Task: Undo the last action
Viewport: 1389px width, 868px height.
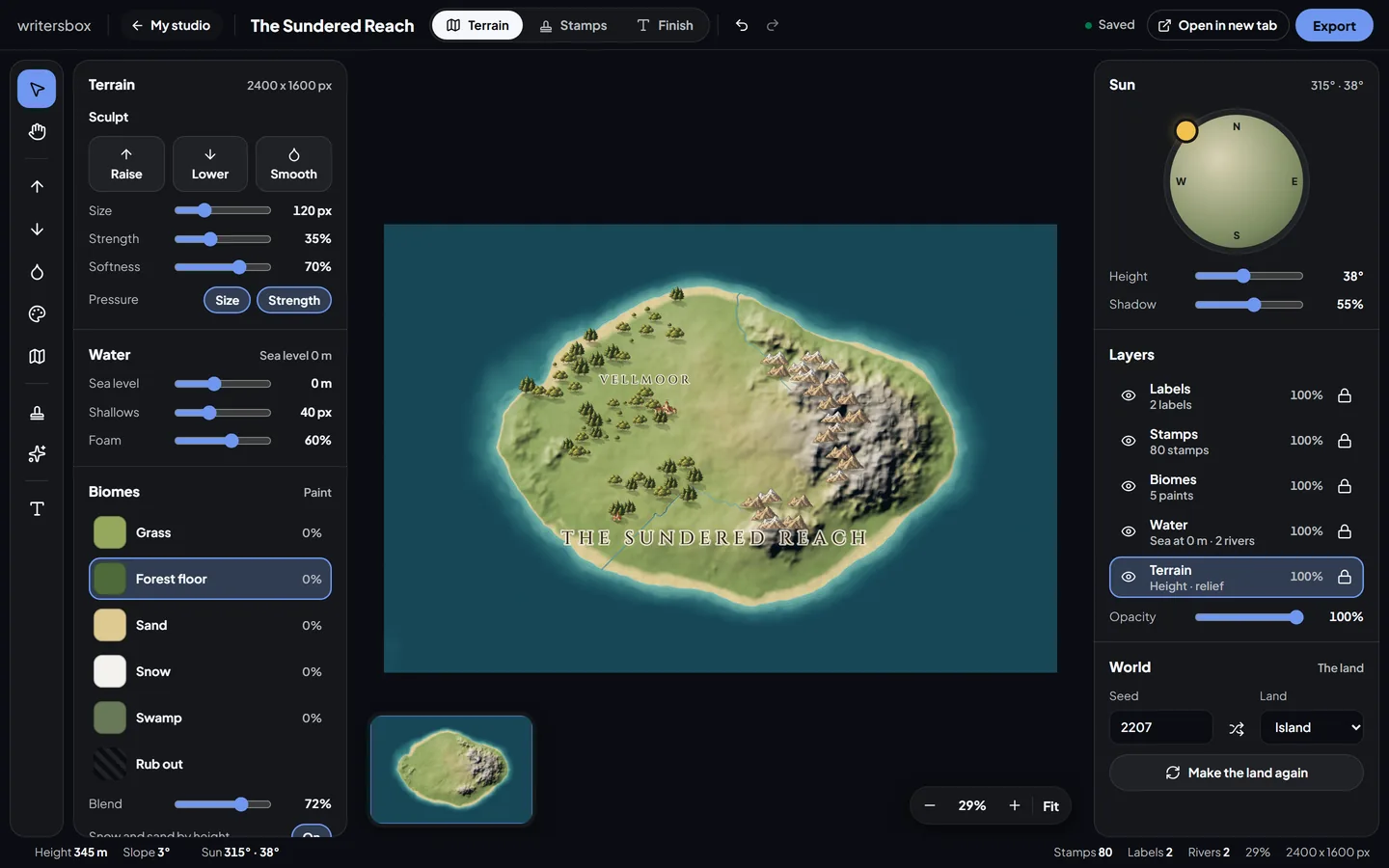Action: 742,25
